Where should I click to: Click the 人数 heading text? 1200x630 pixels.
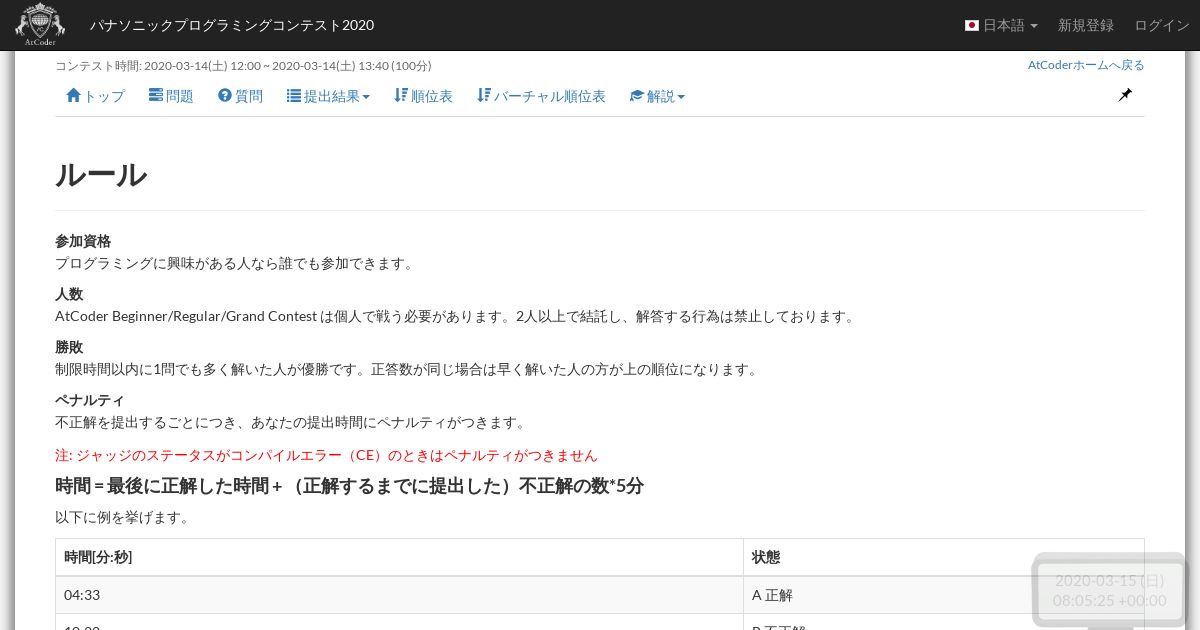pyautogui.click(x=69, y=294)
